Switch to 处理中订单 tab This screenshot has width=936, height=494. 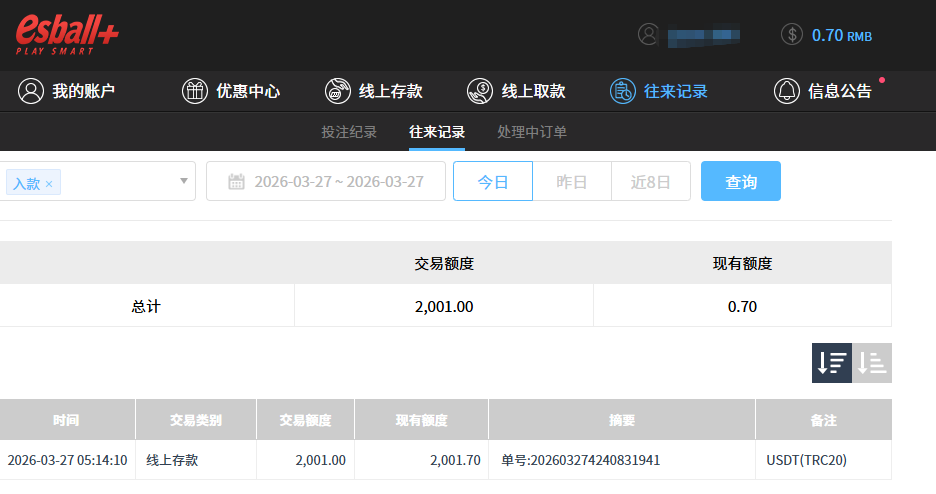click(x=532, y=132)
